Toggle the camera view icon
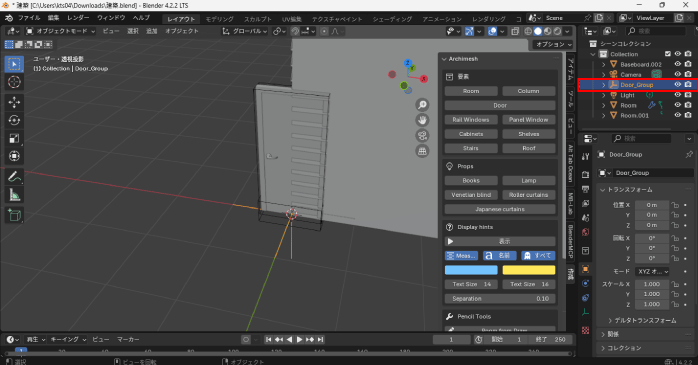The image size is (698, 365). point(422,135)
